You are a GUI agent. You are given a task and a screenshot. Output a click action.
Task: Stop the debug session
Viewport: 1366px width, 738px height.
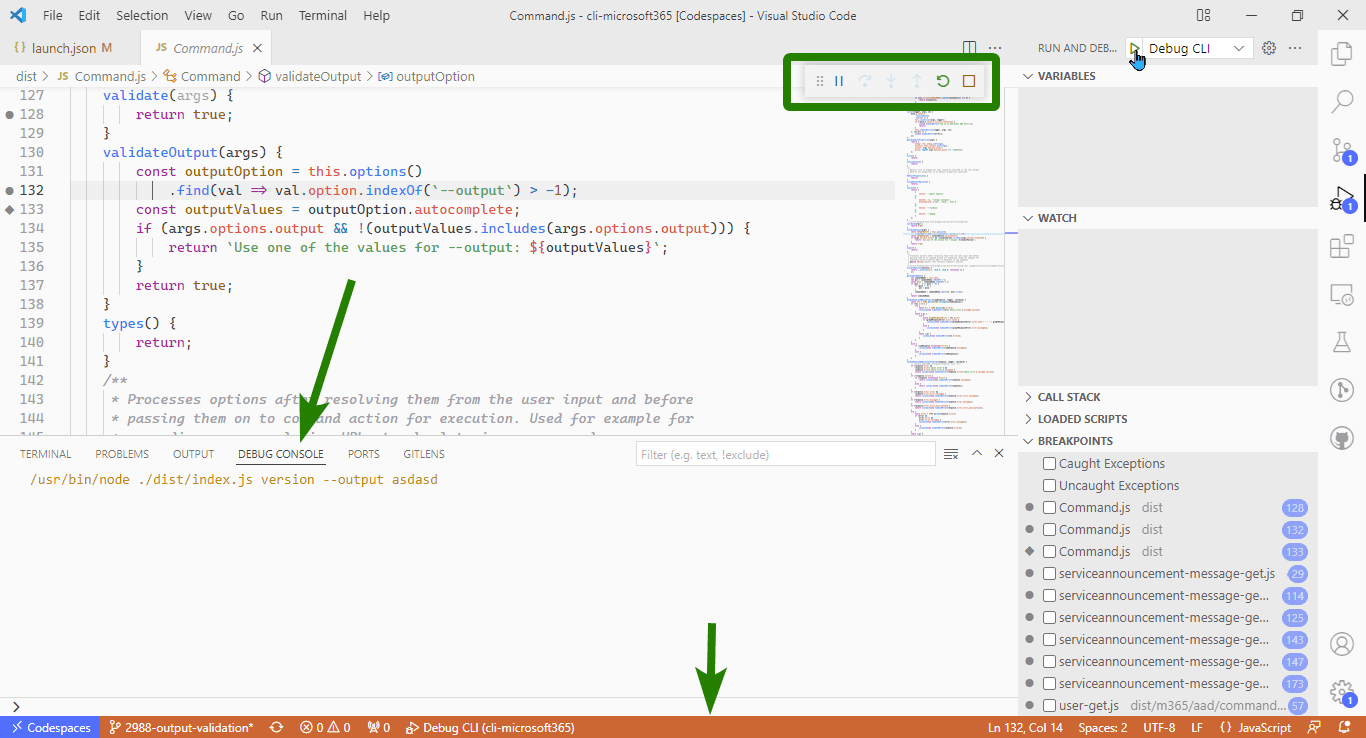pos(968,81)
